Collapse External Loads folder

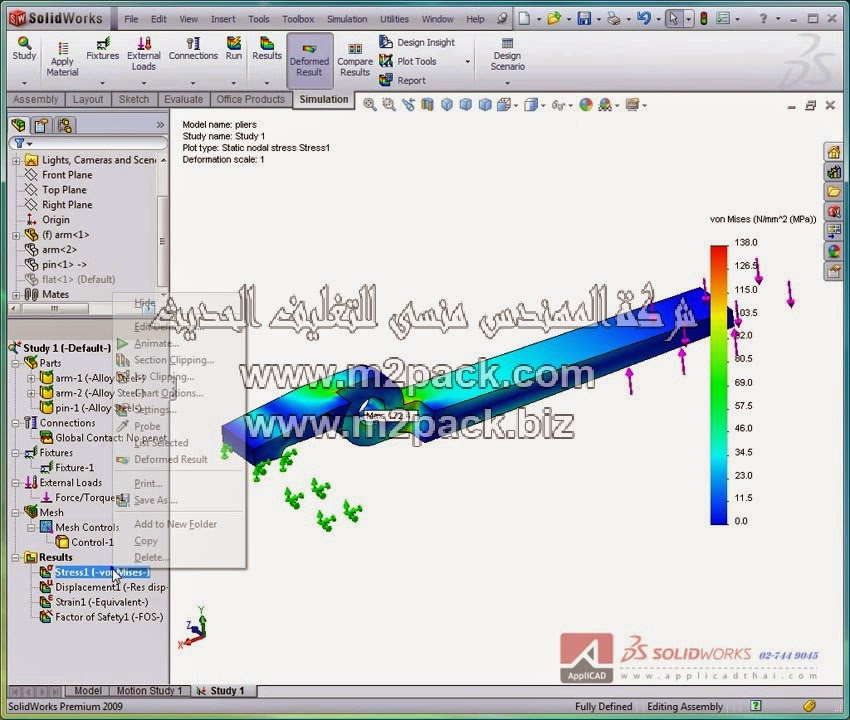click(16, 483)
